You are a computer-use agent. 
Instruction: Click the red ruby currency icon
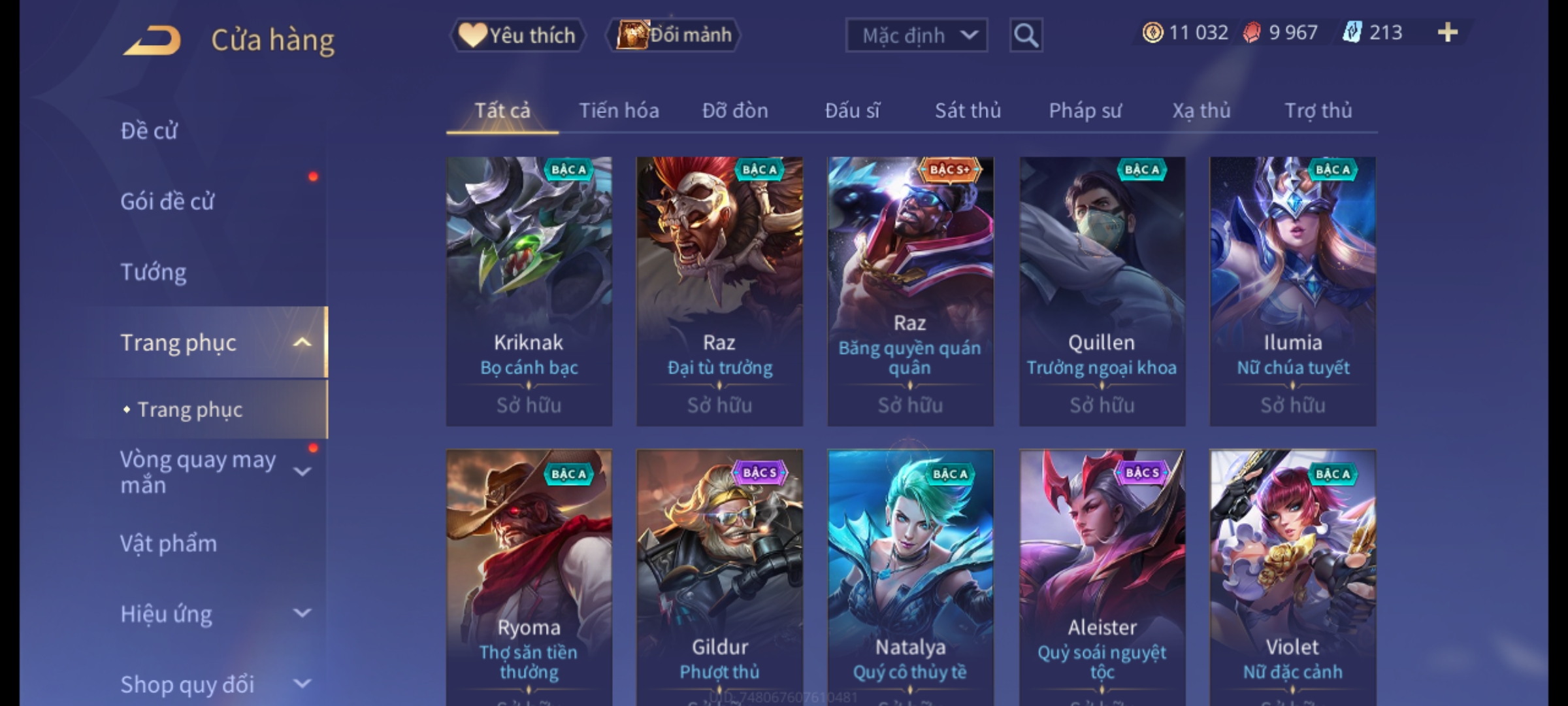1251,33
